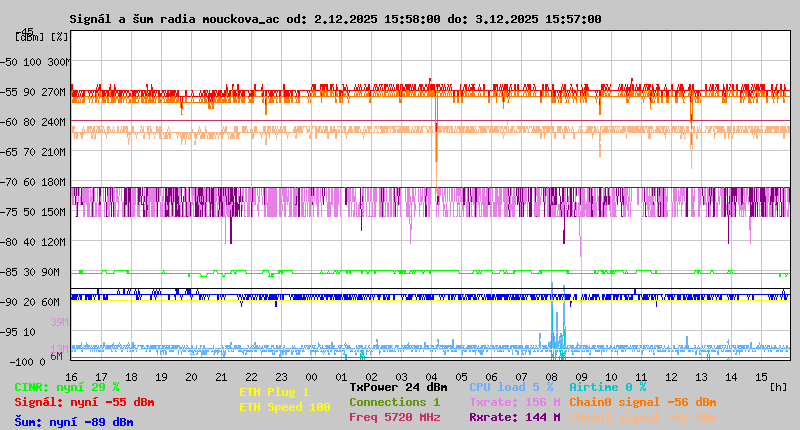Click the '-80 40 120M' y-axis label
Screen dimensions: 800x430
pyautogui.click(x=33, y=242)
